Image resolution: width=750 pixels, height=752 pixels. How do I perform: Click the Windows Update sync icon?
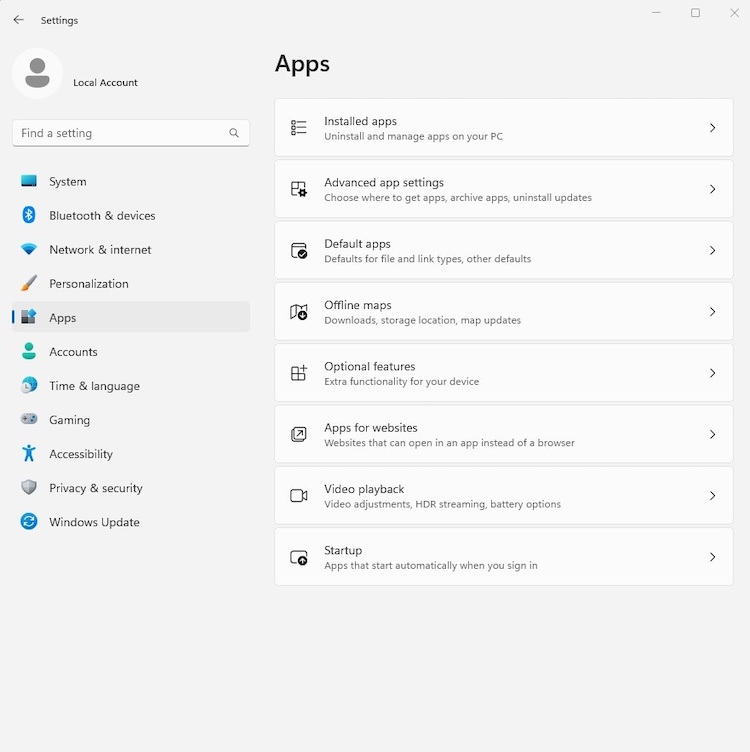click(29, 521)
